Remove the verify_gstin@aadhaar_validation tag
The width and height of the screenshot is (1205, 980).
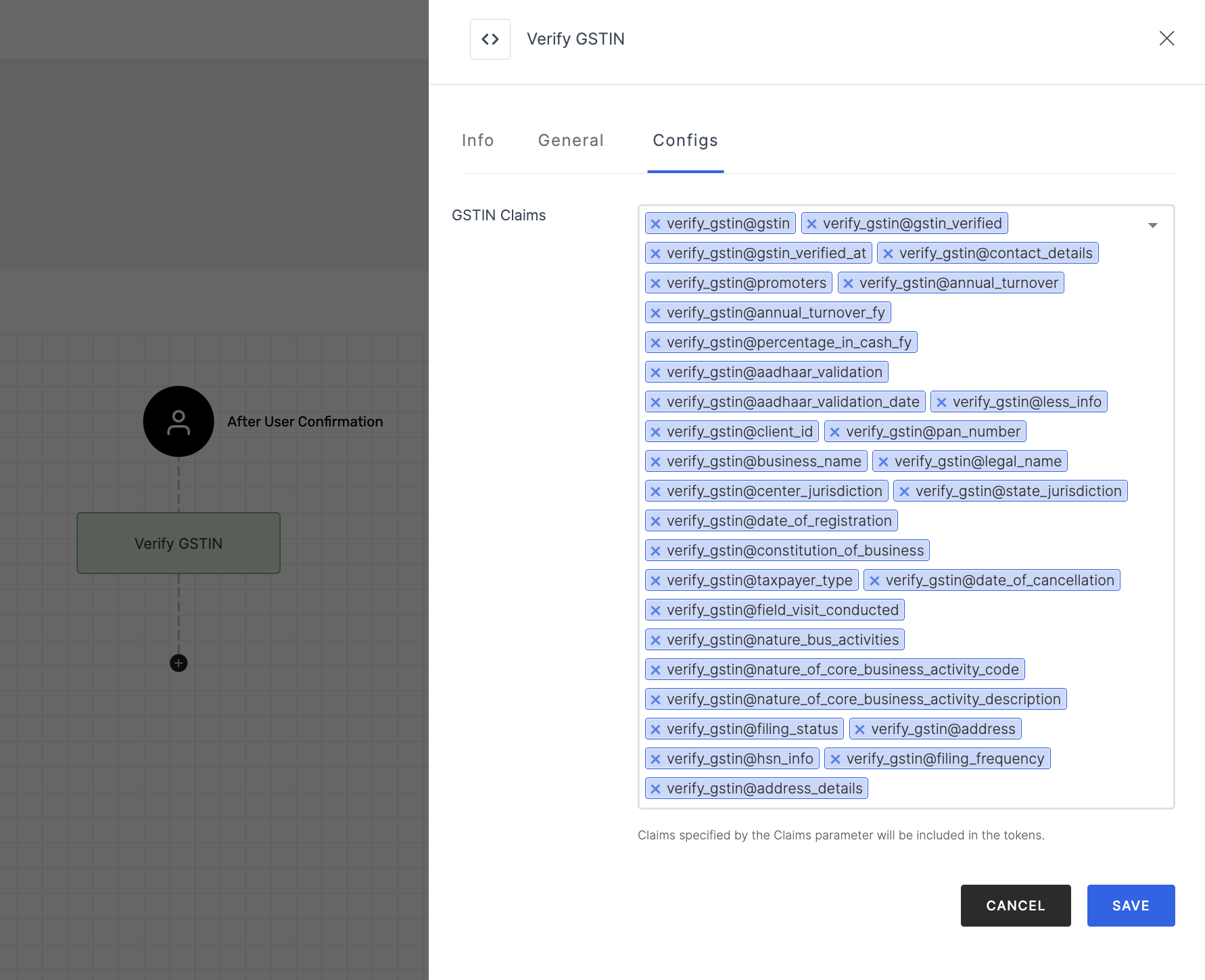click(x=655, y=372)
